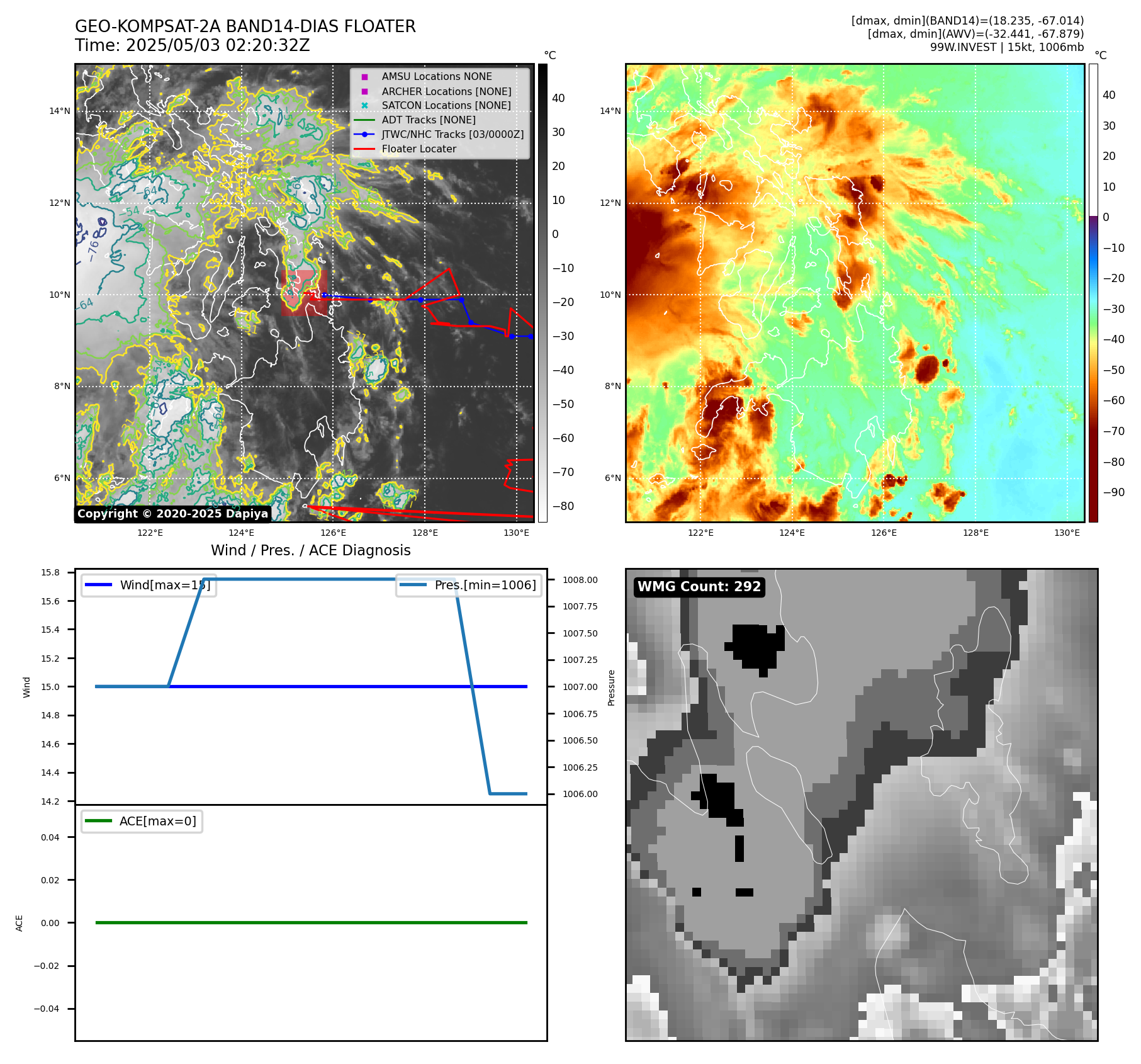
Task: Click the '6°N' label beside the color map
Action: pyautogui.click(x=613, y=478)
